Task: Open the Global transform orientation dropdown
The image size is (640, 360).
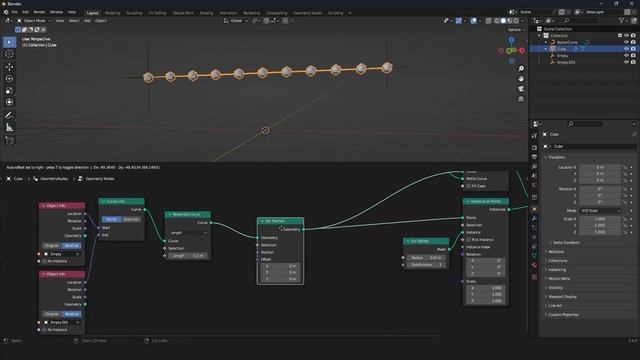Action: [236, 20]
